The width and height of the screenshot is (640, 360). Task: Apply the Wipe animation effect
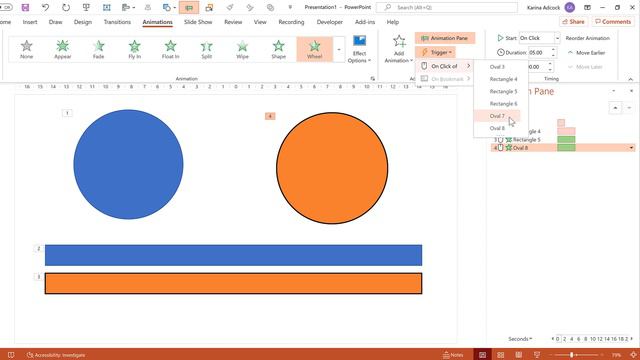pyautogui.click(x=242, y=49)
